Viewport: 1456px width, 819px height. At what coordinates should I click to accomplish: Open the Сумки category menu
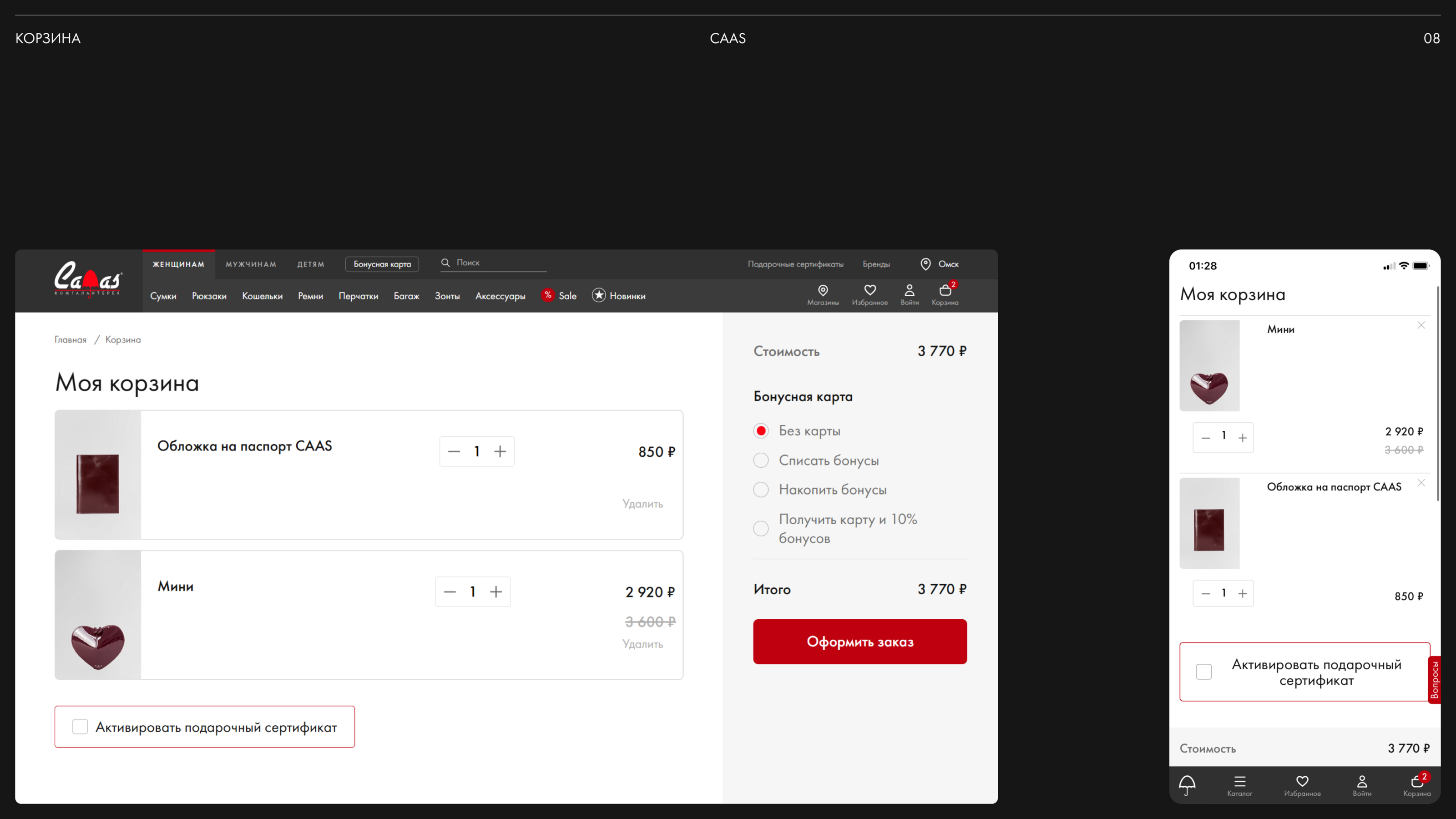click(163, 296)
